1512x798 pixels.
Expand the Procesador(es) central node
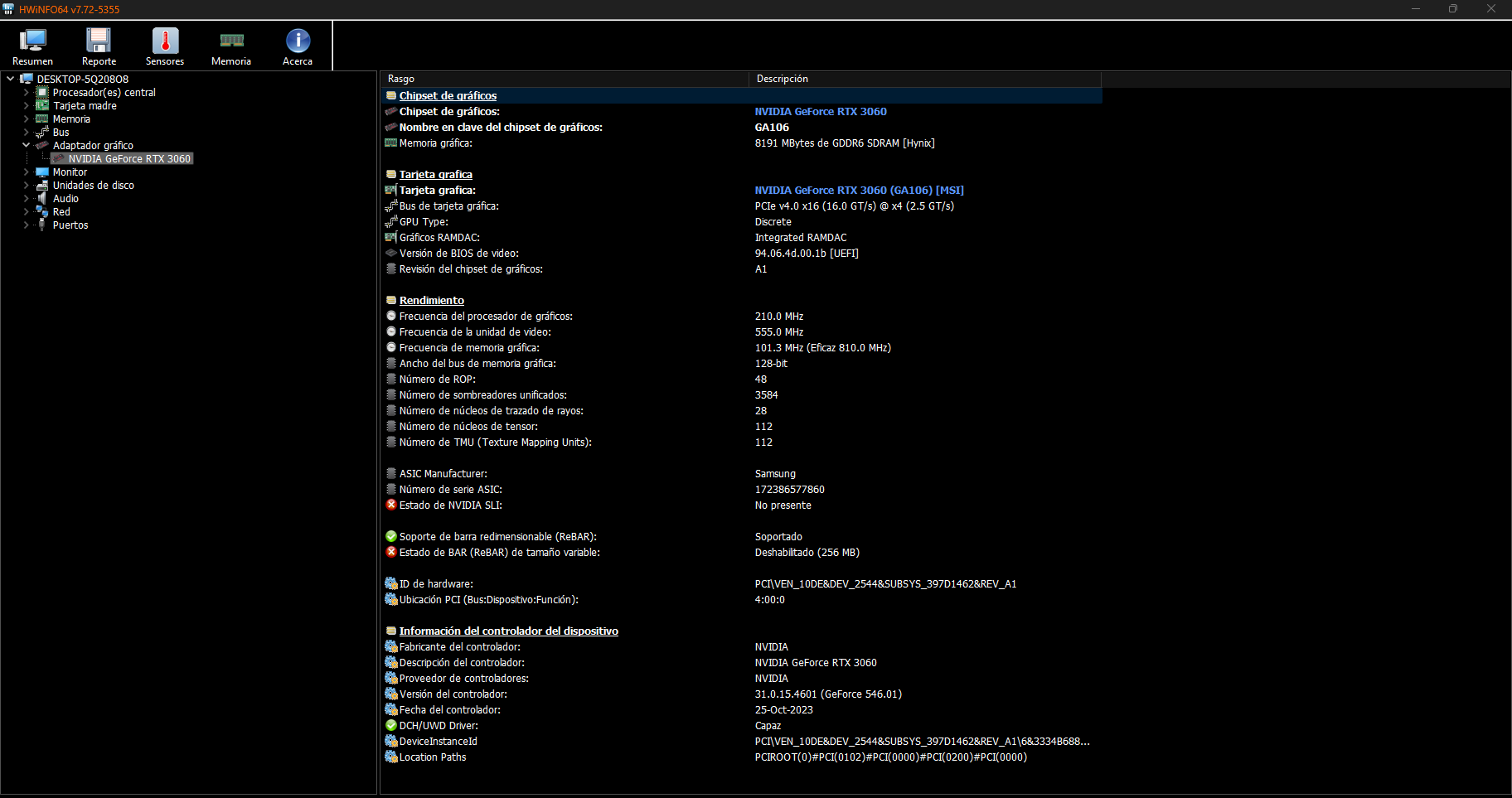click(26, 93)
